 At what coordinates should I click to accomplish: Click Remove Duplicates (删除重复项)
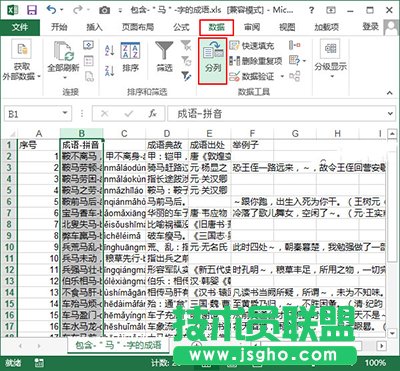[256, 61]
